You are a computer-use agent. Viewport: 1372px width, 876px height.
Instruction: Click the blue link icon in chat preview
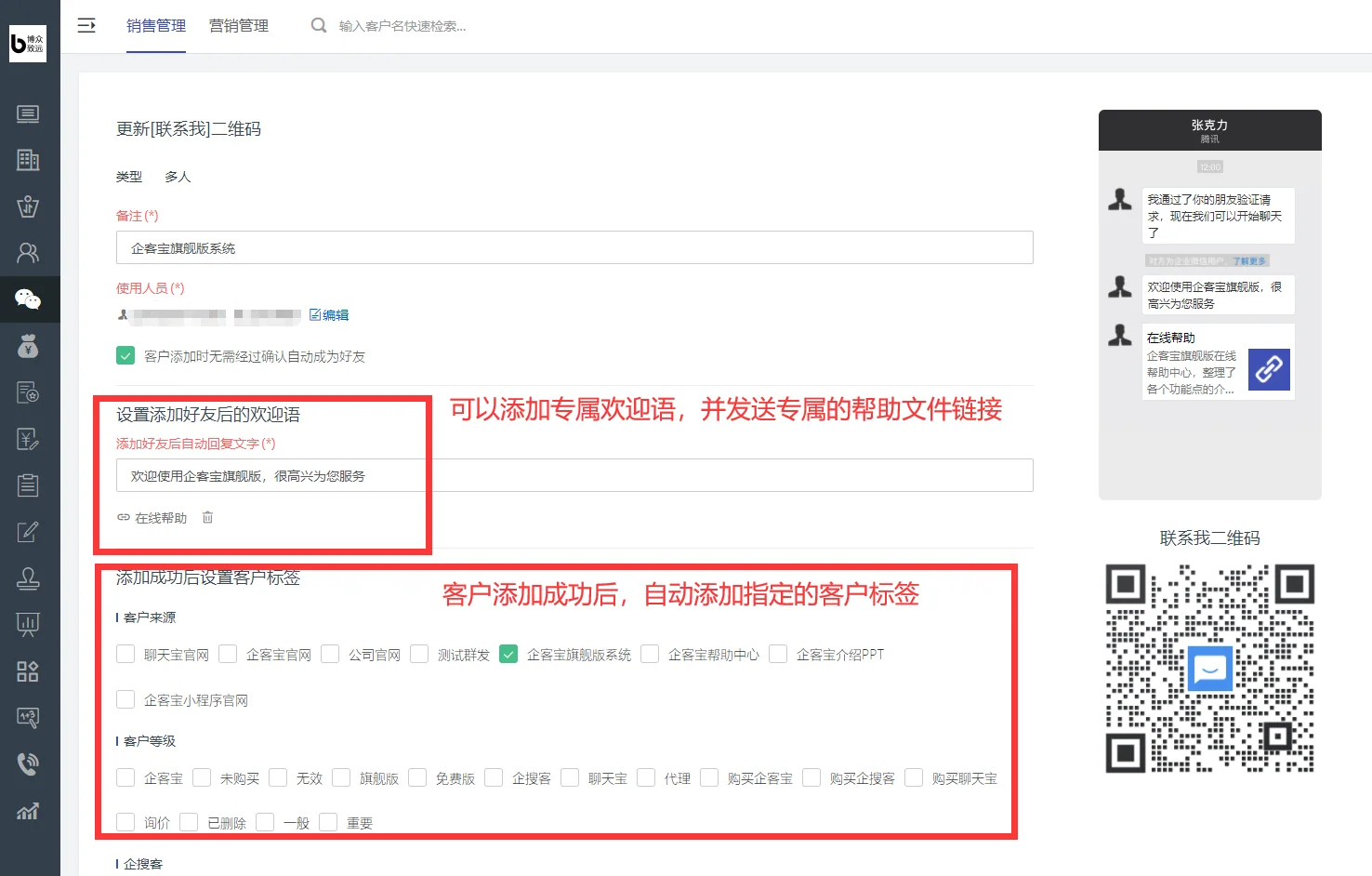(1269, 369)
